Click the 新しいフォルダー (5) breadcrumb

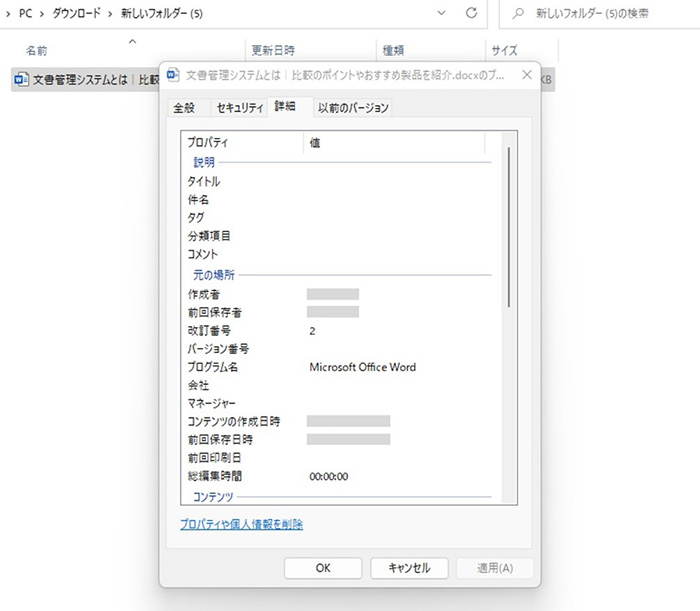(x=162, y=13)
